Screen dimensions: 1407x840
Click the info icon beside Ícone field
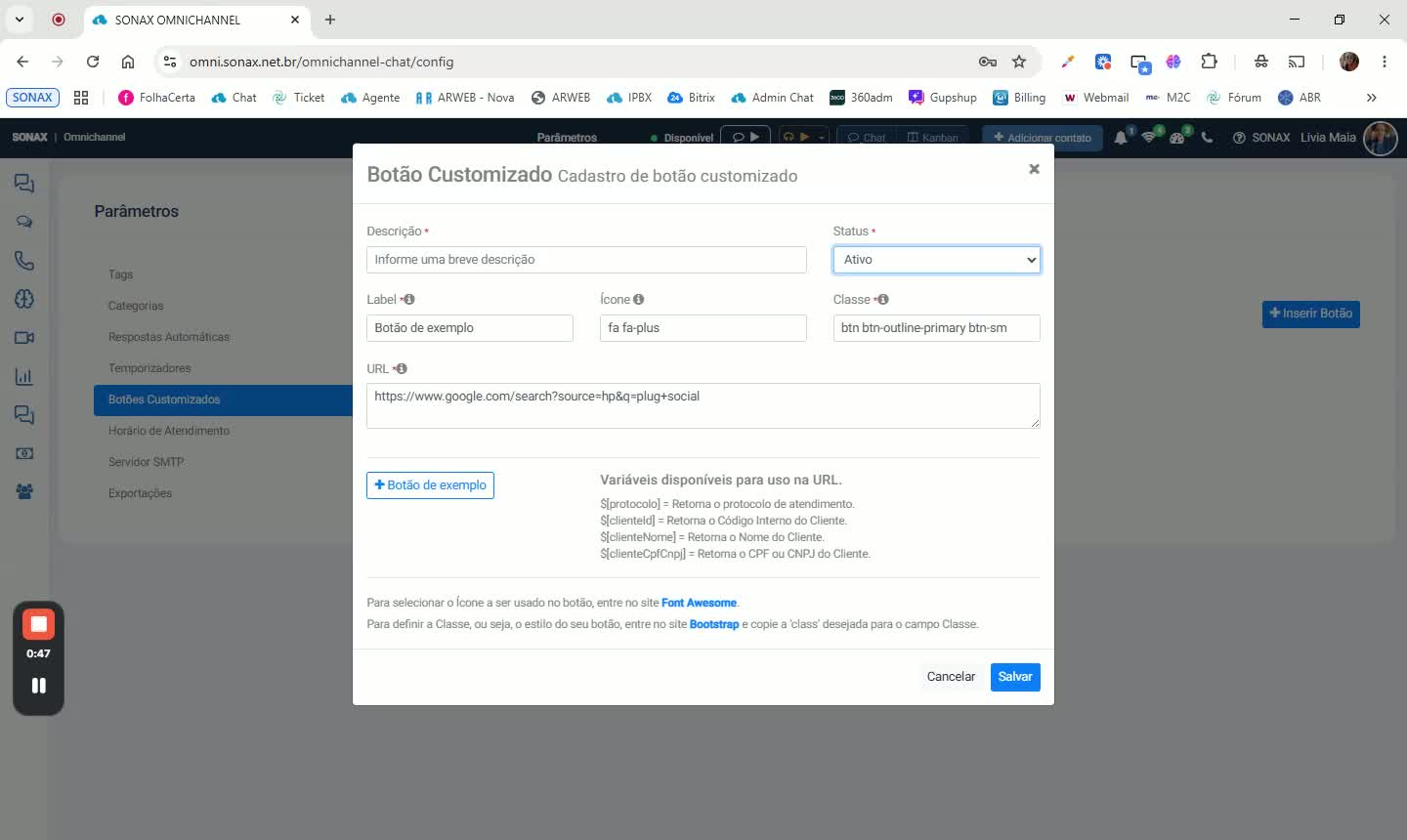(x=638, y=300)
